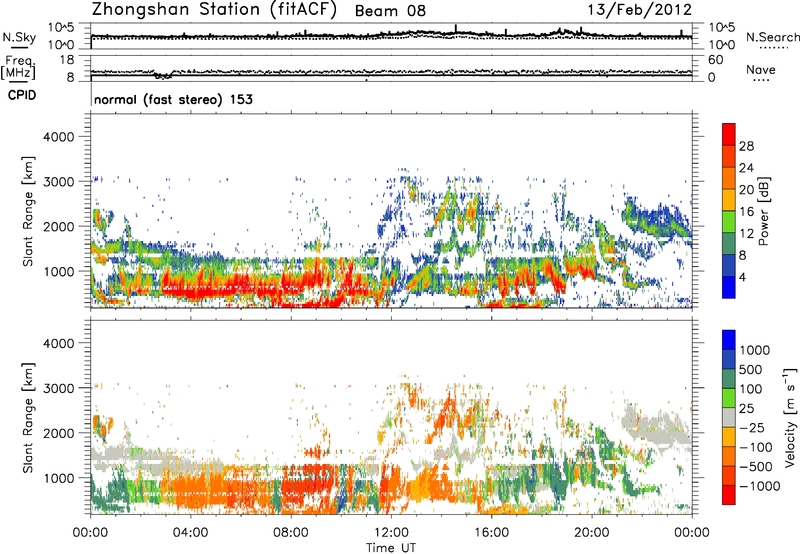Click the 'Nave' legend label
The image size is (800, 554).
[x=761, y=69]
